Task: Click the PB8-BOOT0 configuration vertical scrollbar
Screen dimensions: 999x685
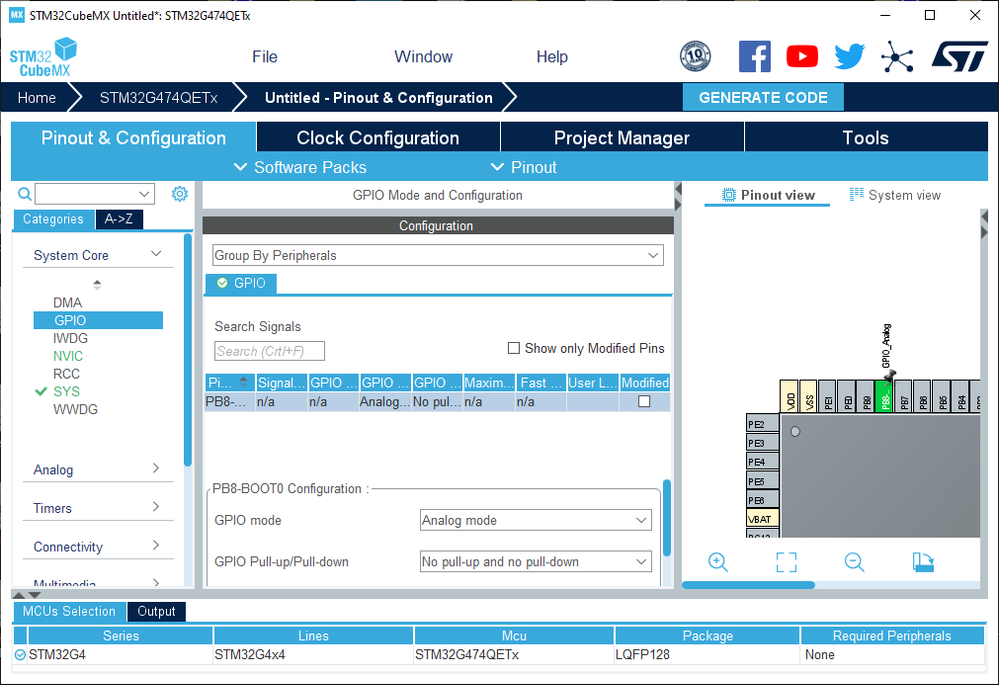Action: point(667,517)
